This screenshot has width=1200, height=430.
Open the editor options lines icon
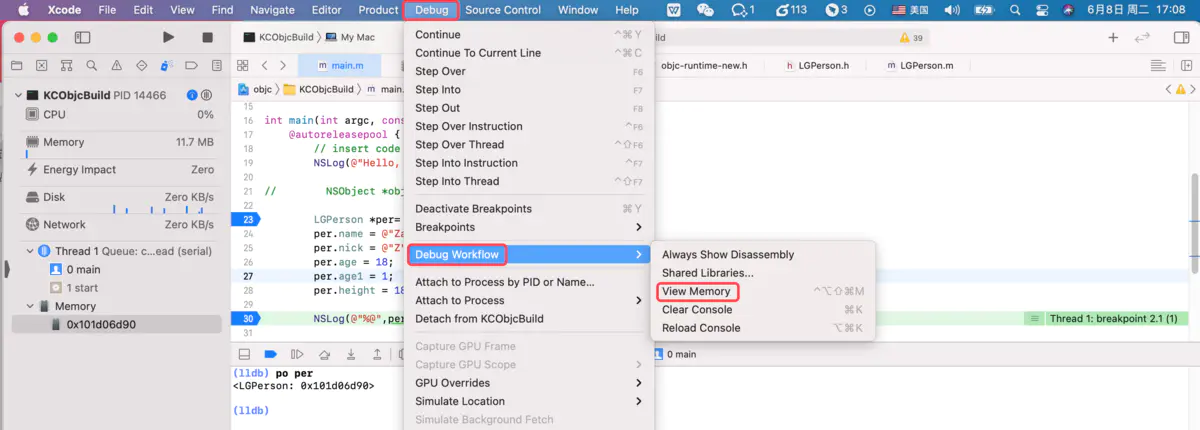coord(1158,65)
